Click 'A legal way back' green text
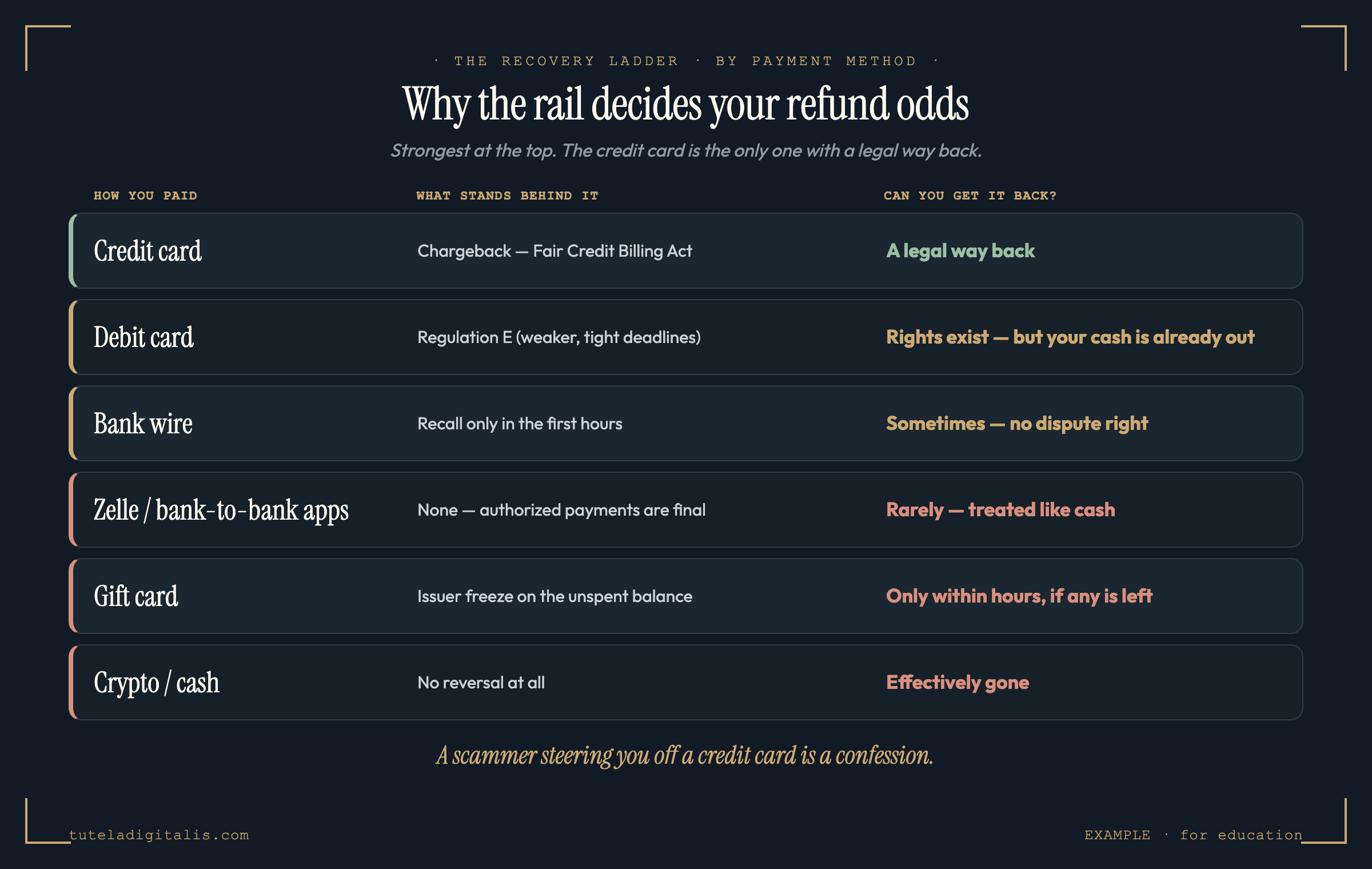The height and width of the screenshot is (869, 1372). tap(960, 251)
